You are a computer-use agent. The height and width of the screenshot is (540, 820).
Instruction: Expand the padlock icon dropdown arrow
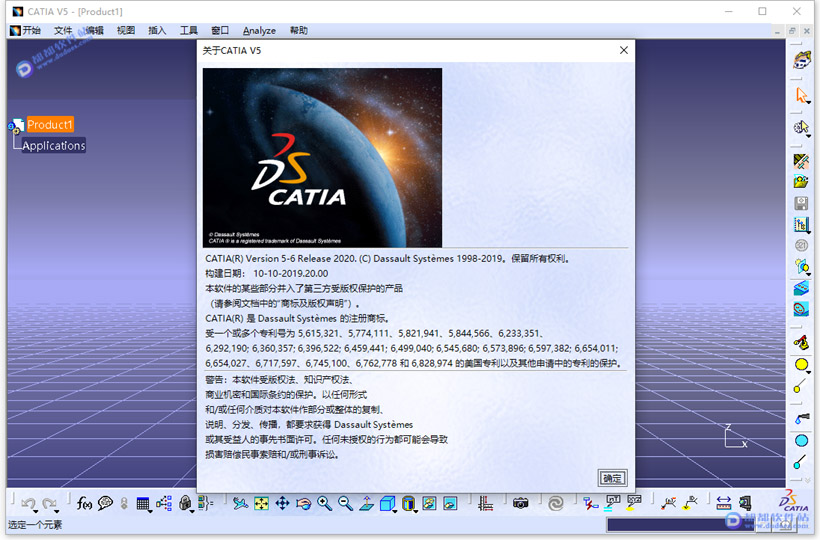pos(192,511)
